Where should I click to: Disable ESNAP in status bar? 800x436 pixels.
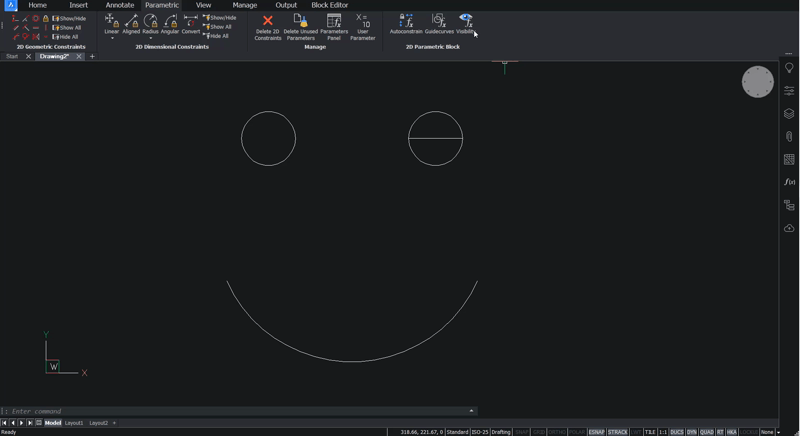(x=596, y=432)
